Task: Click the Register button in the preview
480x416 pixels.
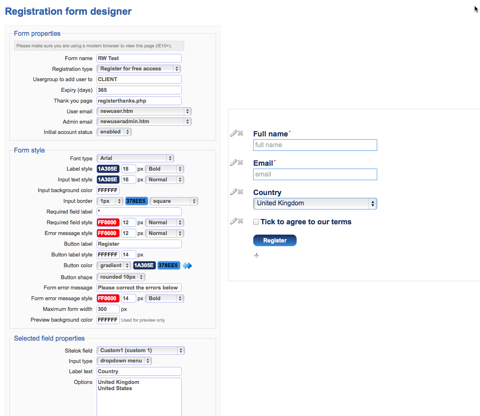Action: [x=275, y=240]
